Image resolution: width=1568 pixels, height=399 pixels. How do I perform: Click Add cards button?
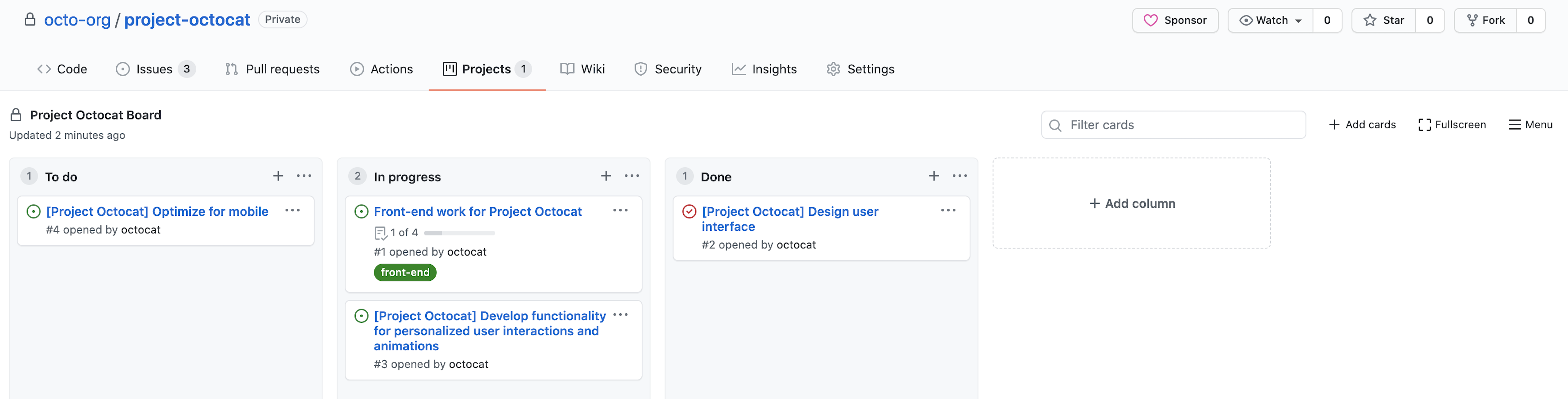pos(1362,124)
